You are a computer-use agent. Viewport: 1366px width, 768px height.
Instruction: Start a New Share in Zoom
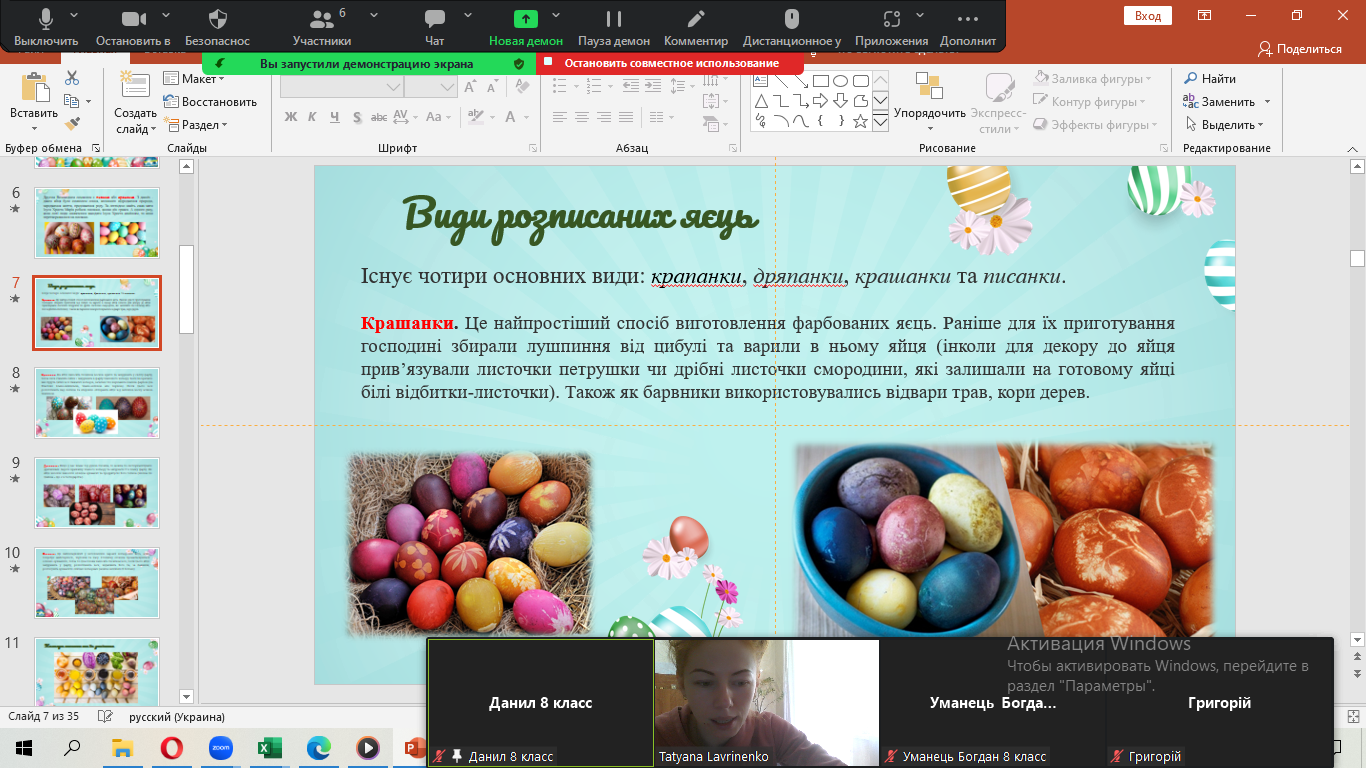point(526,26)
